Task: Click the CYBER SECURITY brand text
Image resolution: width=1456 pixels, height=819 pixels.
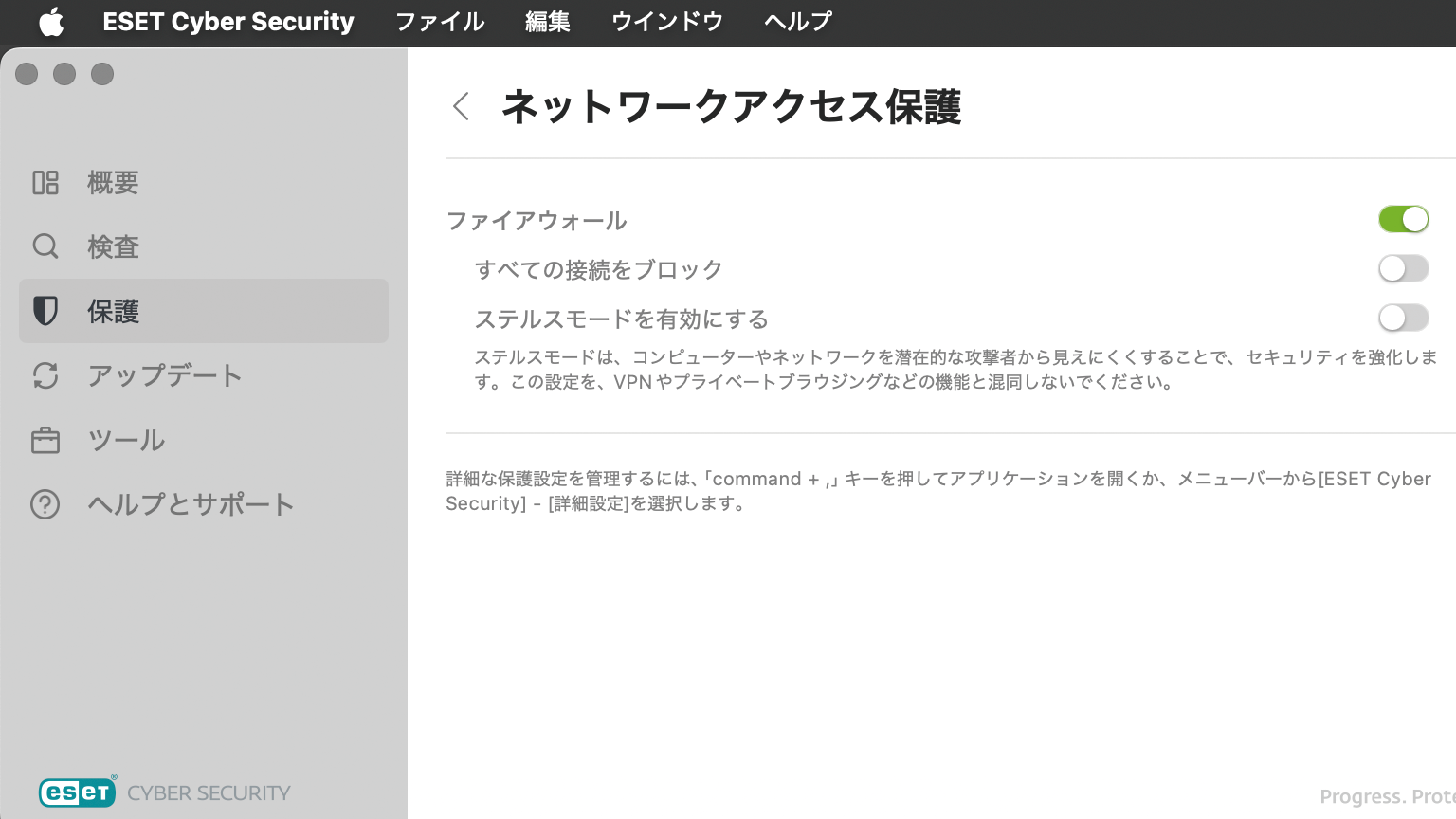Action: 209,792
